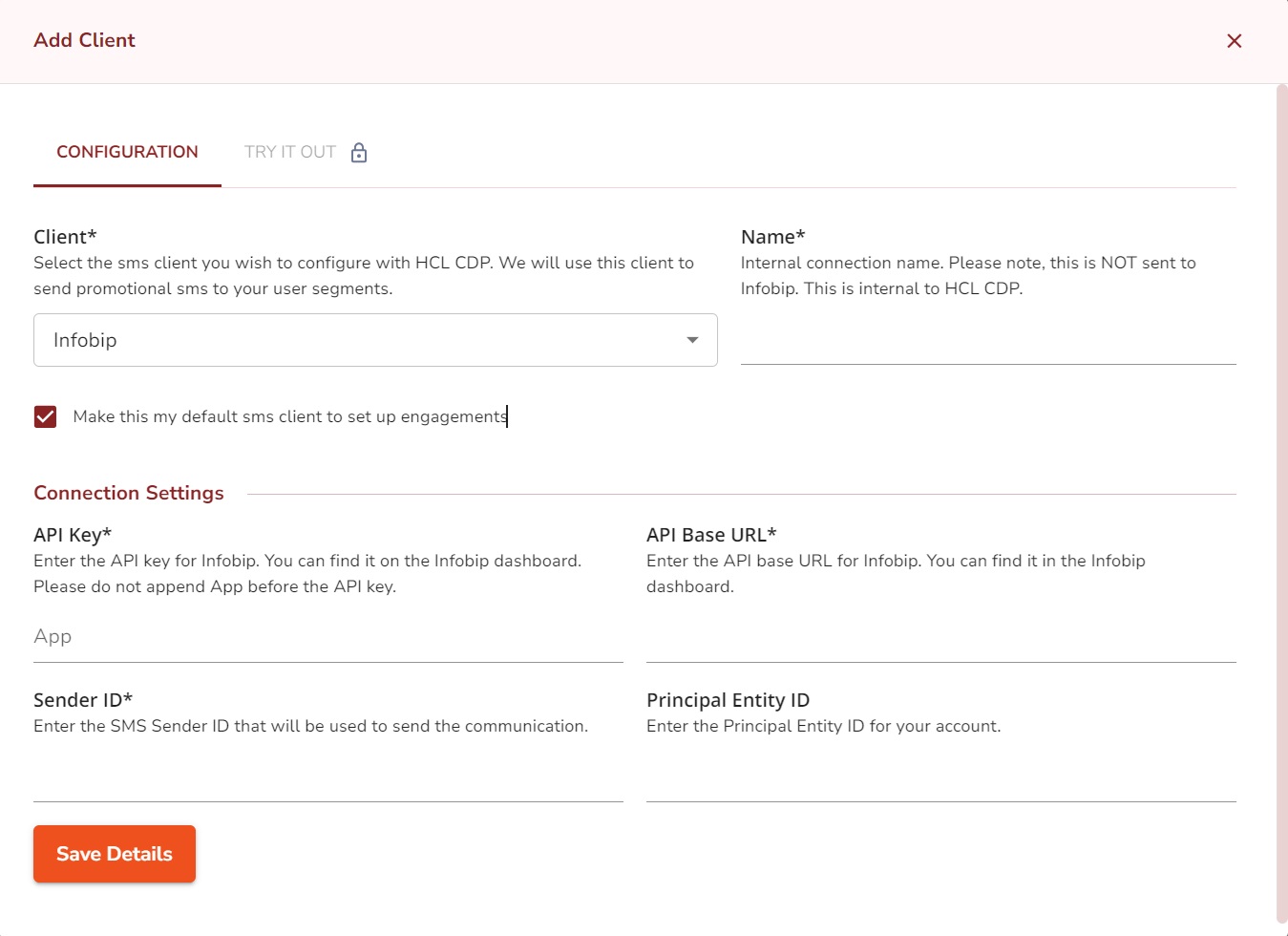1288x936 pixels.
Task: Click the Client selector's dropdown arrow
Action: click(x=692, y=340)
